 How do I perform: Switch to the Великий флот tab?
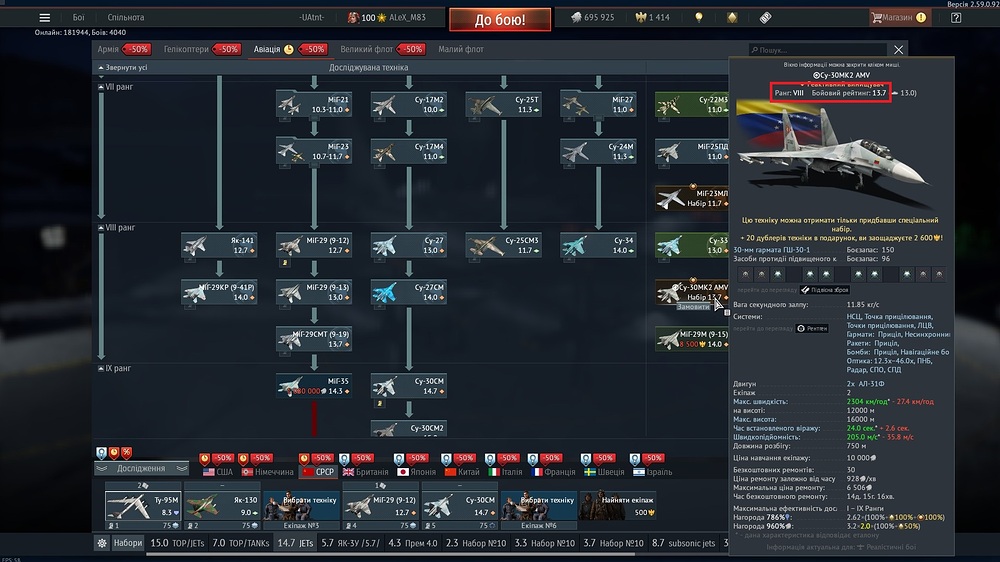[367, 49]
